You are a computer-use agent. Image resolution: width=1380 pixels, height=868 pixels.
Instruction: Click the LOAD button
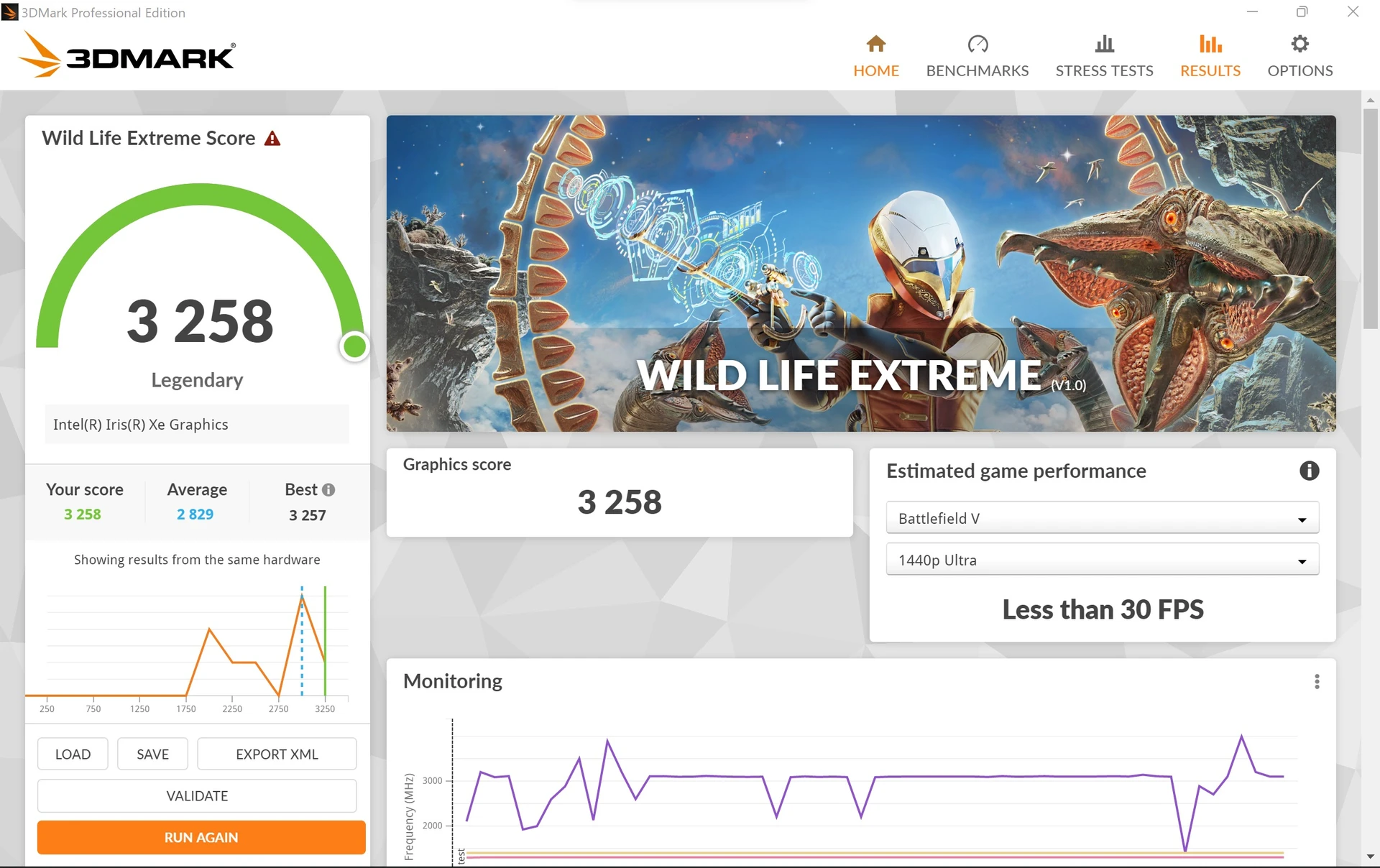click(x=73, y=754)
